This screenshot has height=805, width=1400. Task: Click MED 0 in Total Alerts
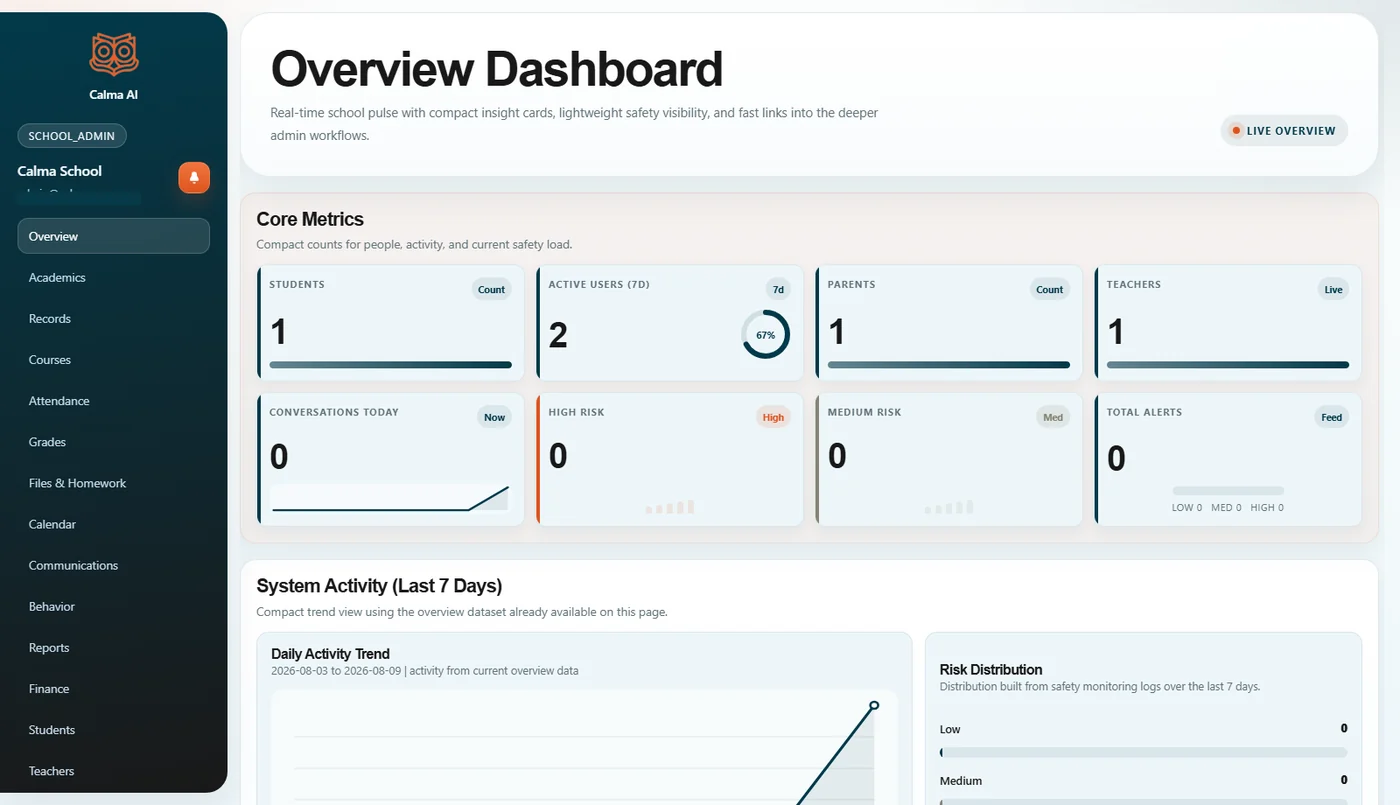[x=1226, y=508]
